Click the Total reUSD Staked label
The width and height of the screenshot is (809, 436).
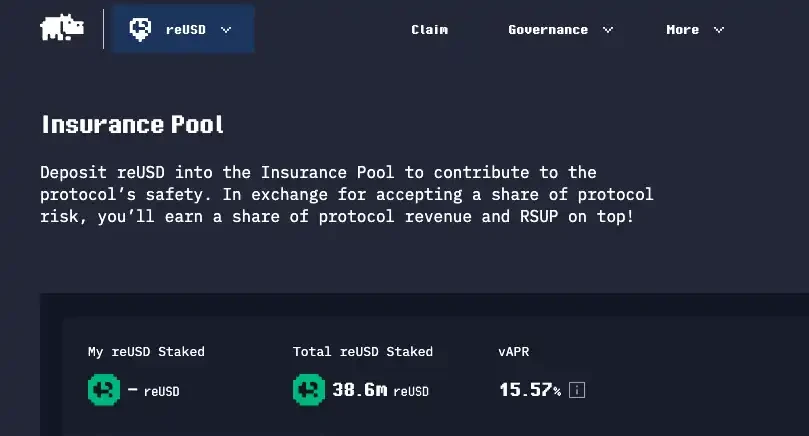coord(362,352)
